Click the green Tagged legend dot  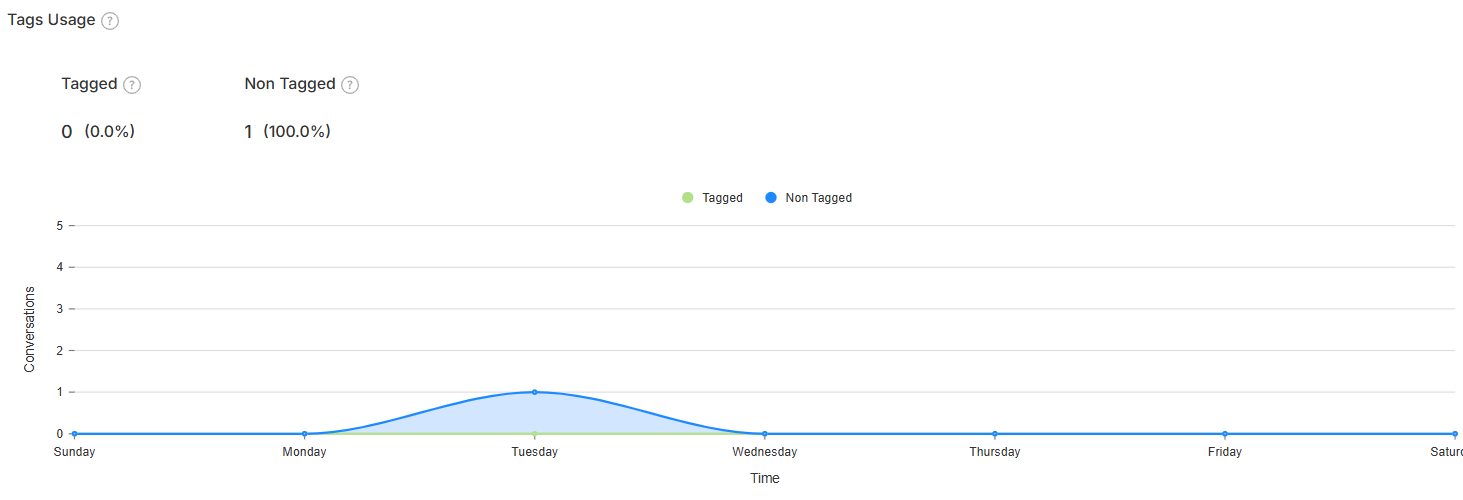click(x=687, y=198)
